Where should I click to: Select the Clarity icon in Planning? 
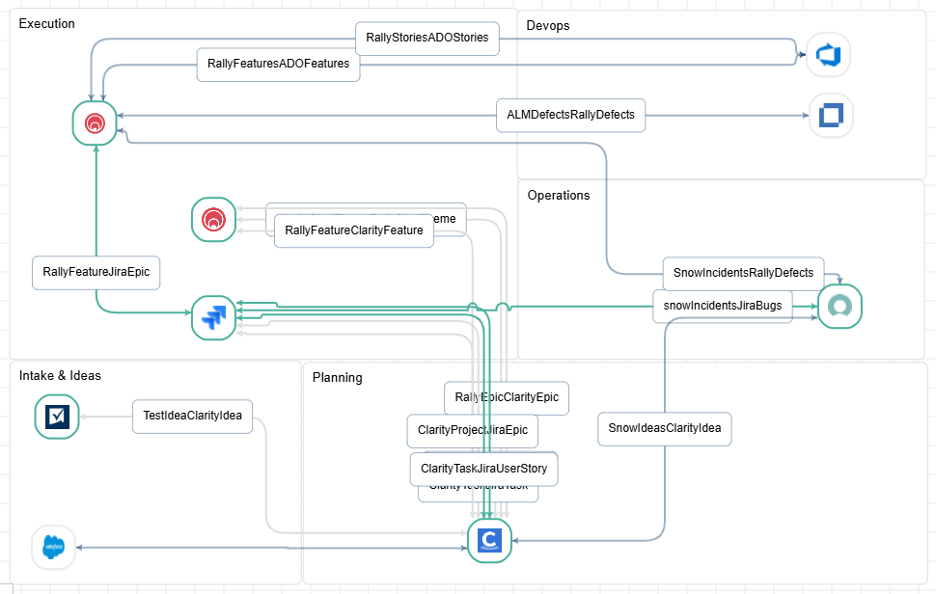[489, 540]
